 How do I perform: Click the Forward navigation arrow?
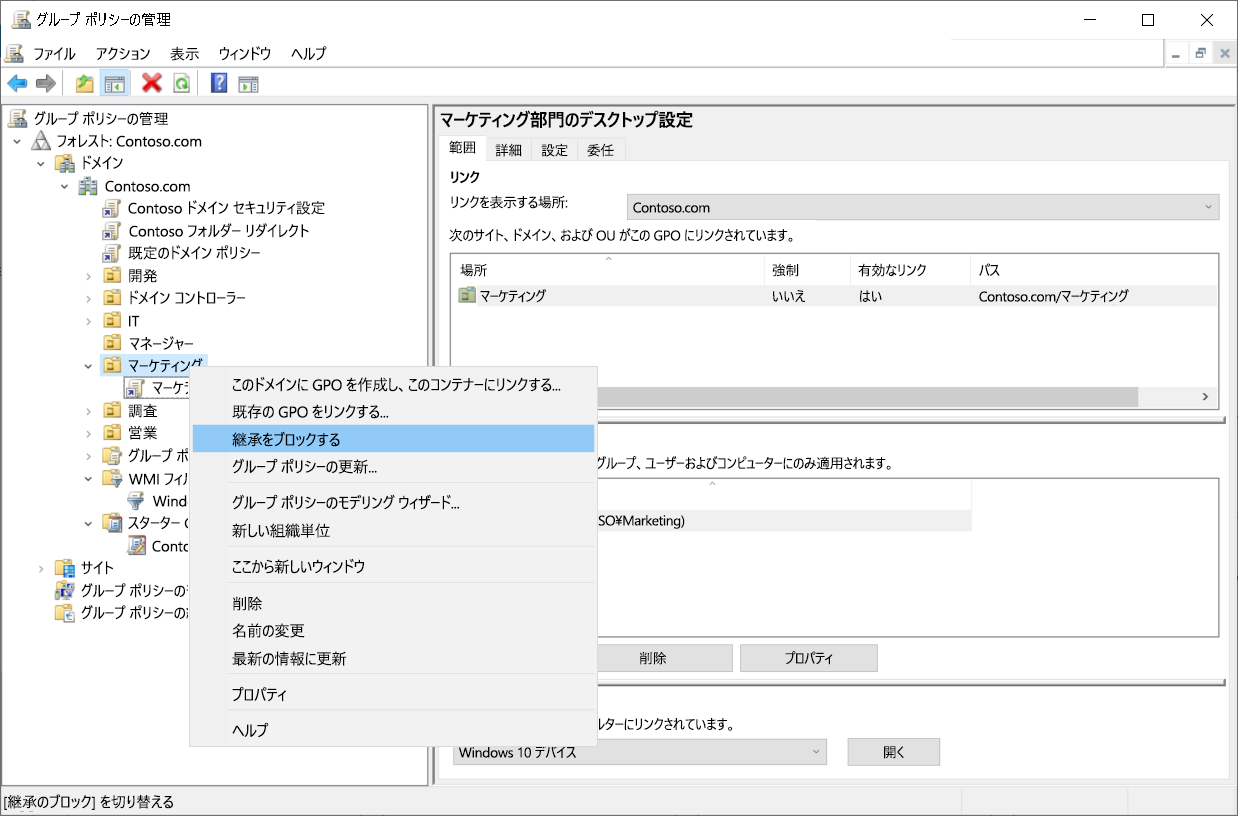pyautogui.click(x=45, y=83)
